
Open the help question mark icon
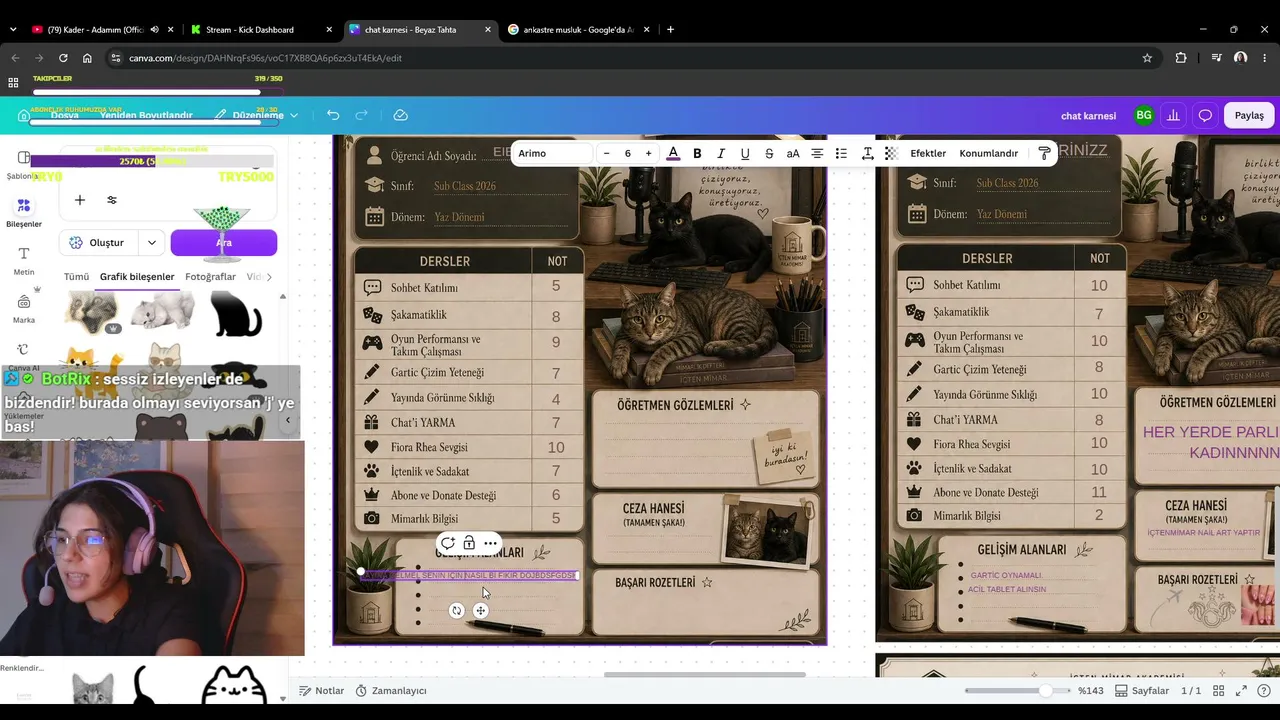pyautogui.click(x=1263, y=691)
